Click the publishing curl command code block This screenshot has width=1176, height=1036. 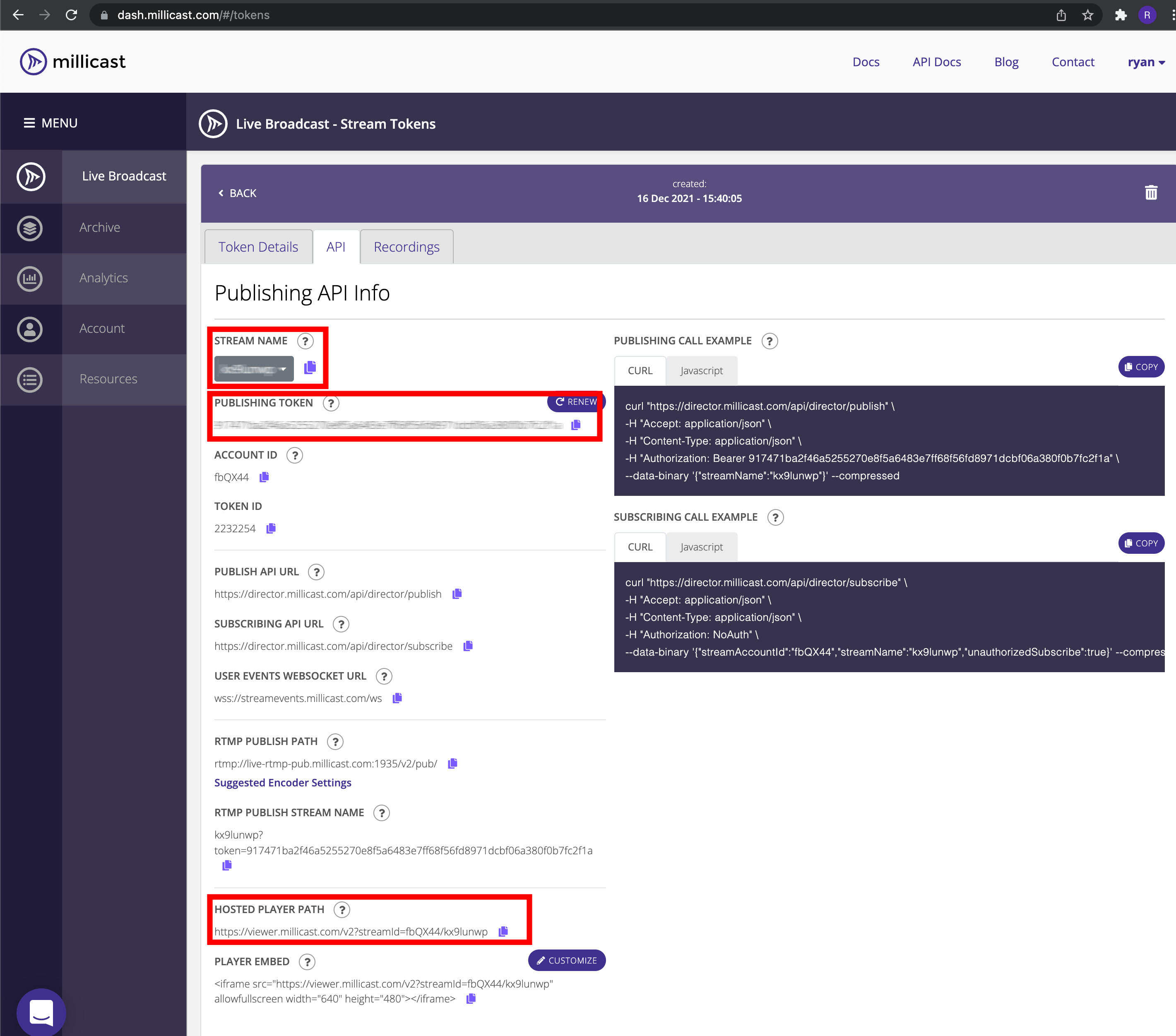click(x=889, y=441)
